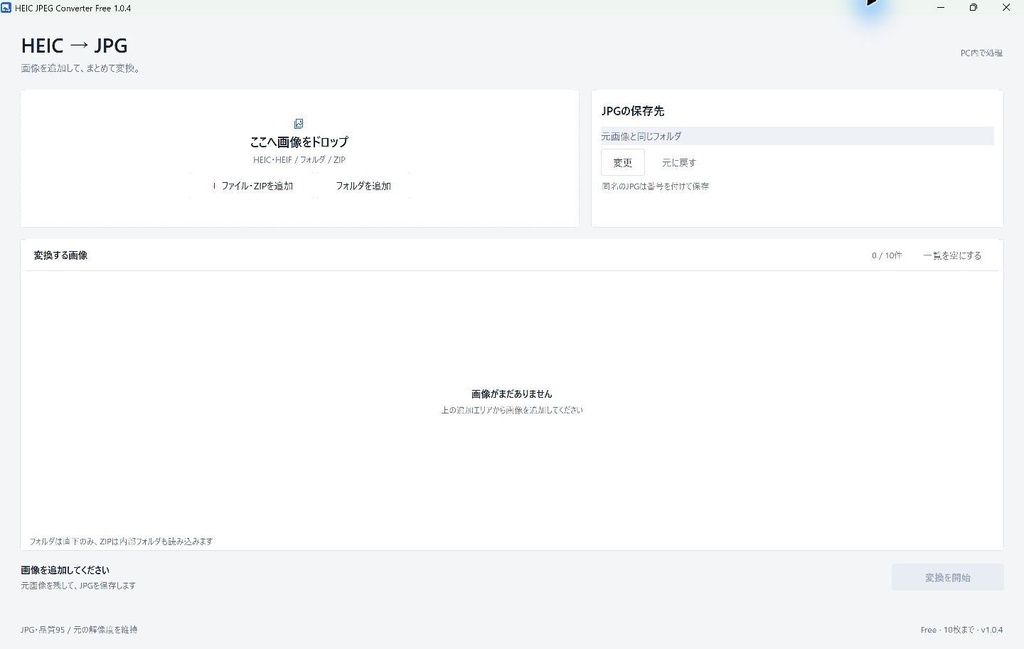Viewport: 1024px width, 649px height.
Task: Restore down the converter window
Action: (x=973, y=8)
